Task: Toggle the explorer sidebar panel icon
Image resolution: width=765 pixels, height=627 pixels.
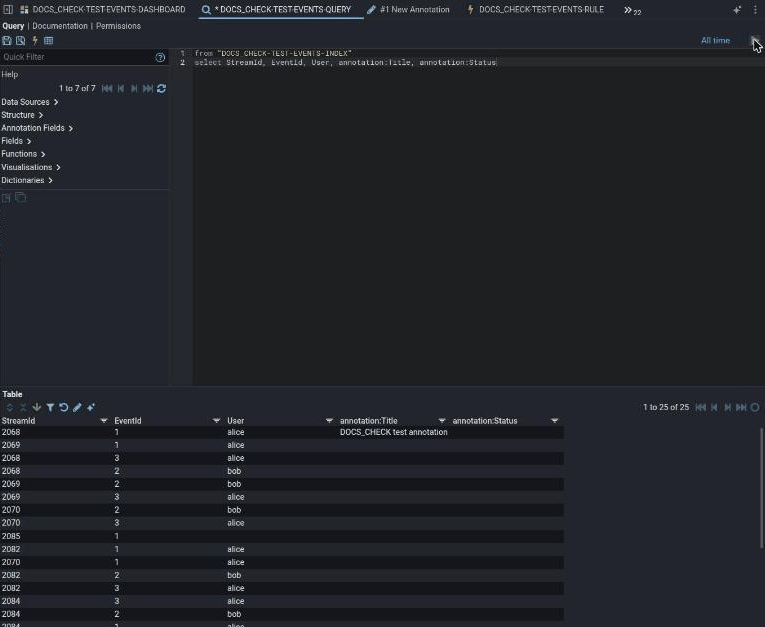Action: (x=8, y=9)
